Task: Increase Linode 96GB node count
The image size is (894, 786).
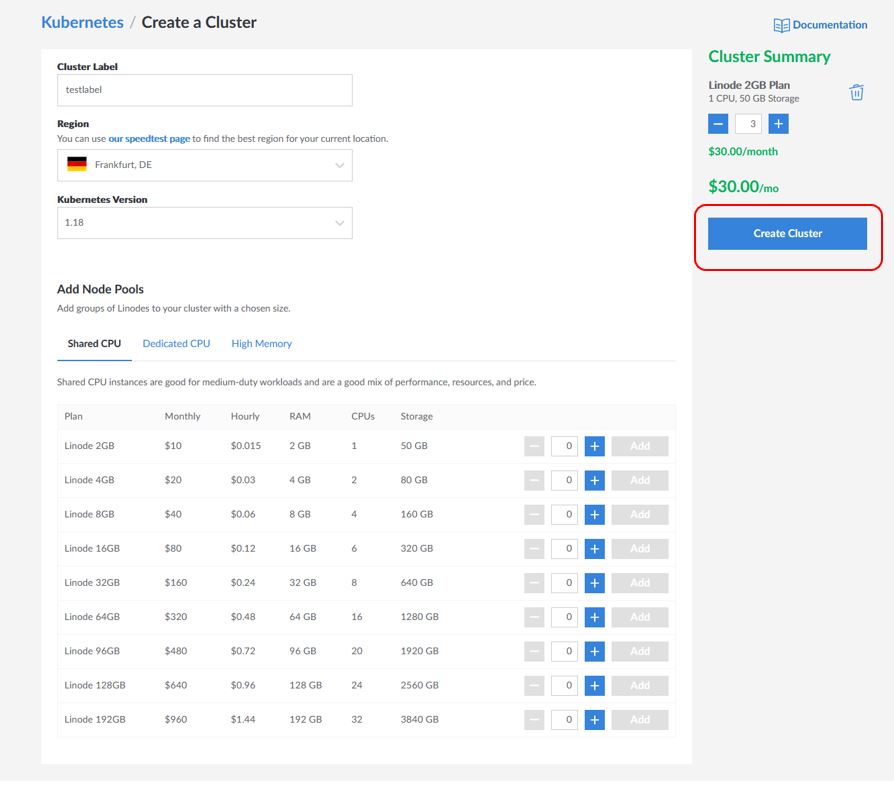Action: point(595,651)
